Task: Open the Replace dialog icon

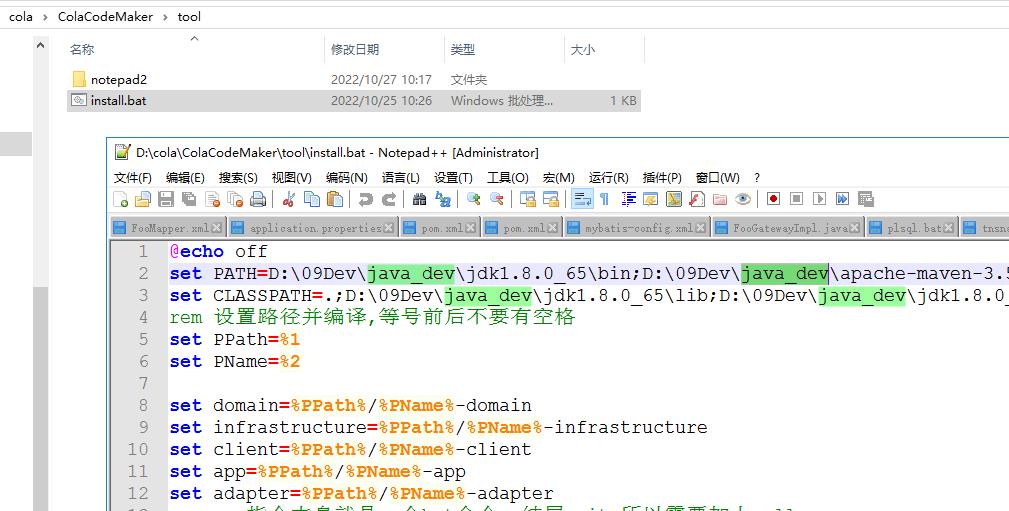Action: (x=443, y=200)
